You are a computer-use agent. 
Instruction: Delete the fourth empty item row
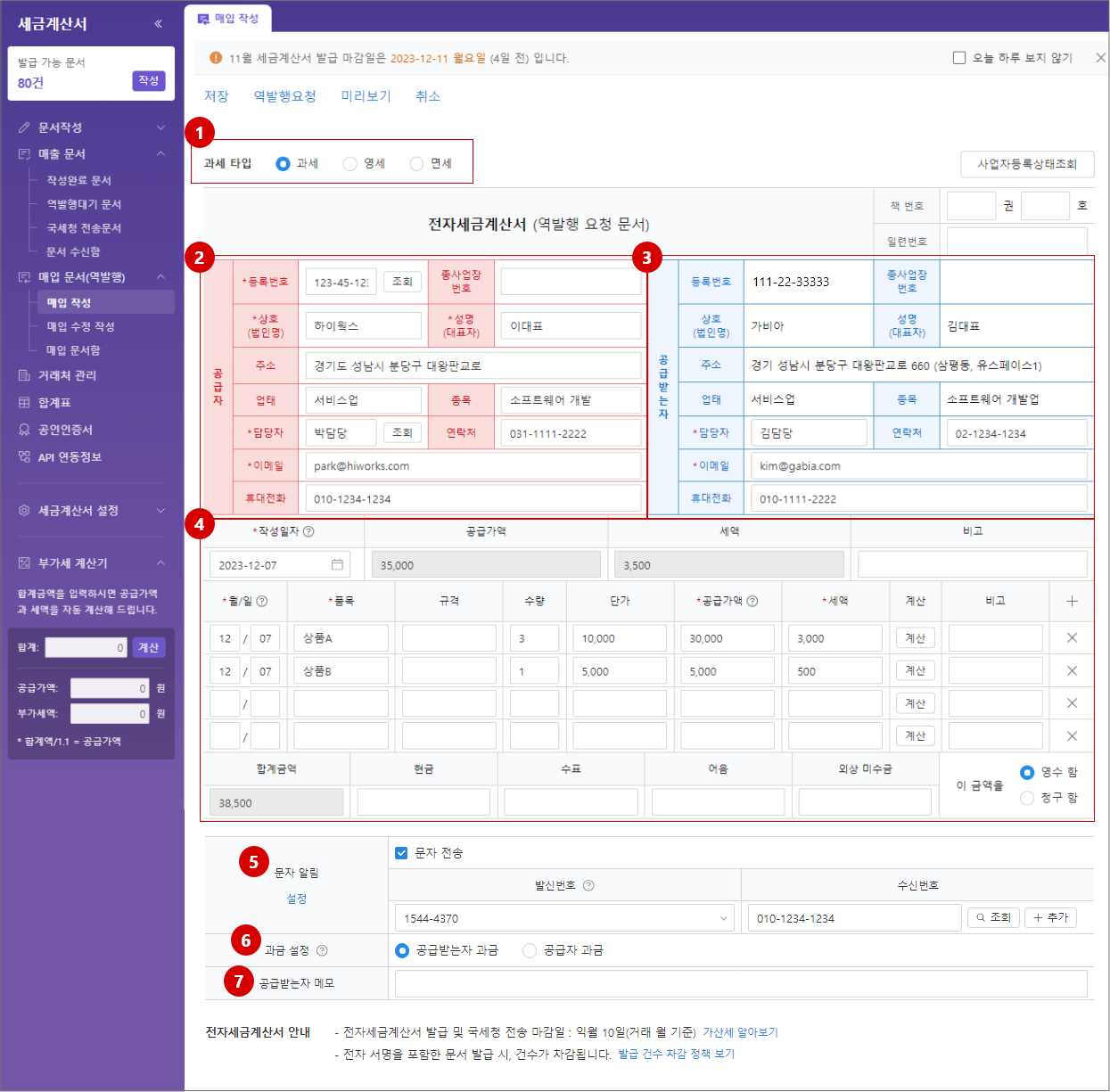click(x=1072, y=735)
